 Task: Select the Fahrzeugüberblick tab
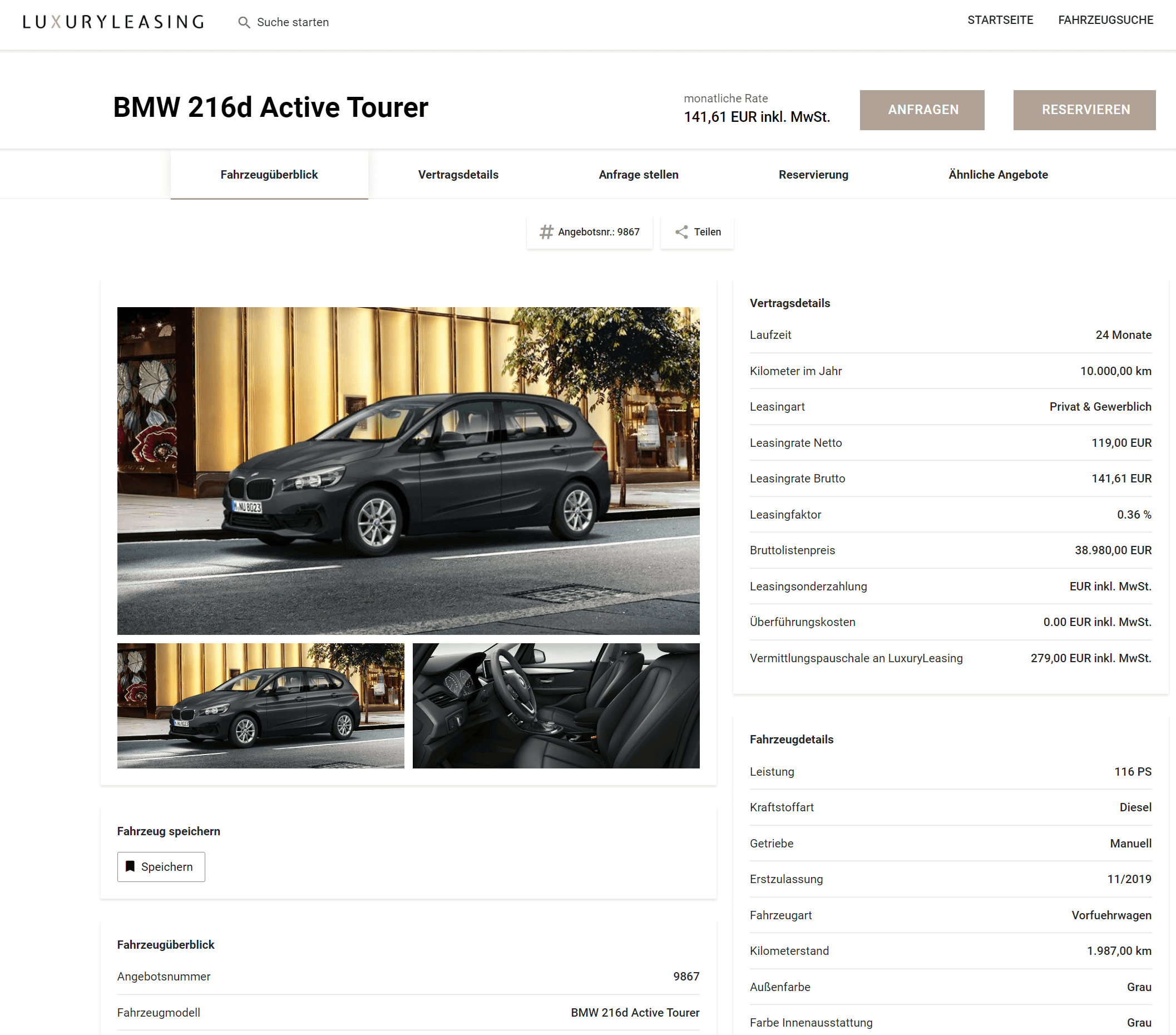coord(269,174)
